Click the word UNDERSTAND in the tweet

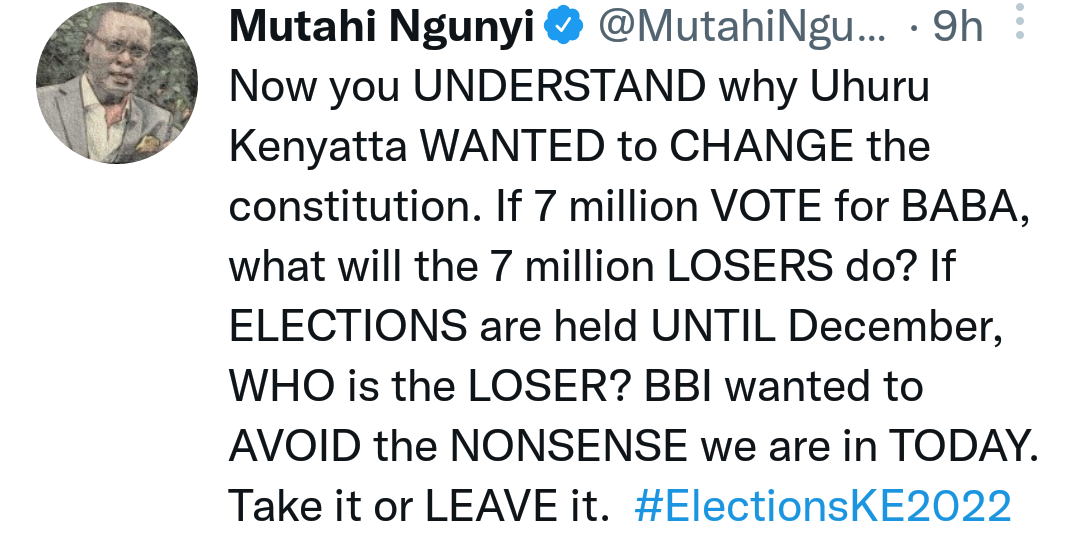coord(560,88)
